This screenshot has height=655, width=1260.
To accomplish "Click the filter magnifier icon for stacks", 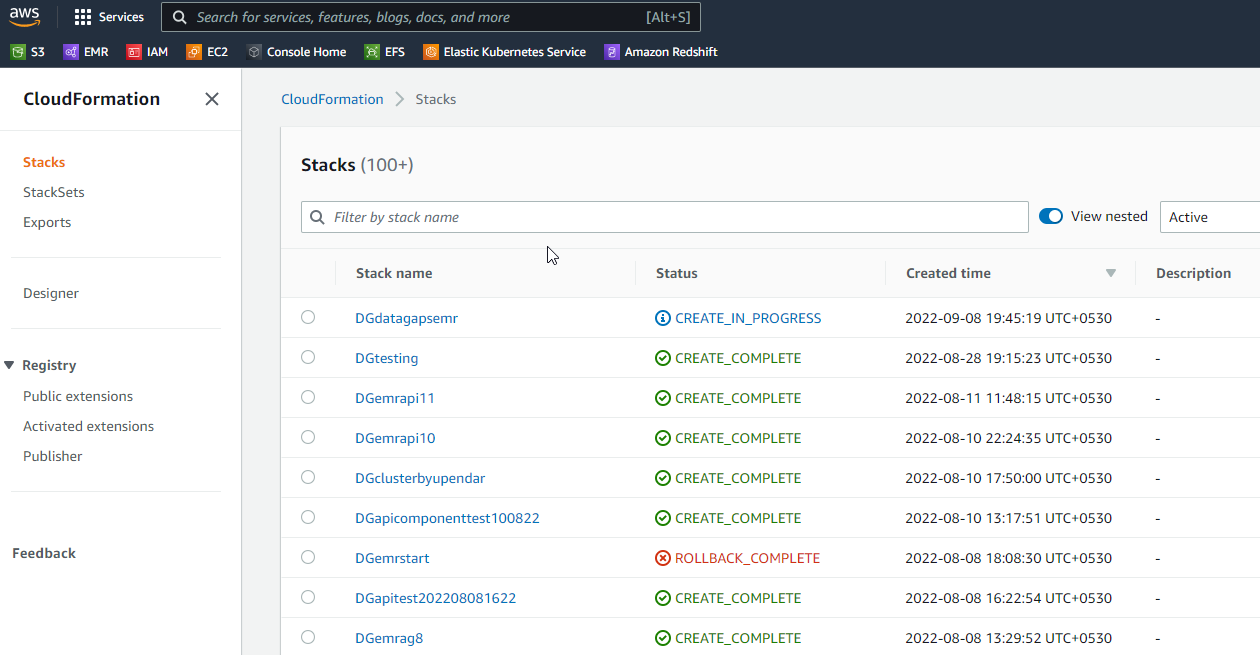I will pos(318,217).
